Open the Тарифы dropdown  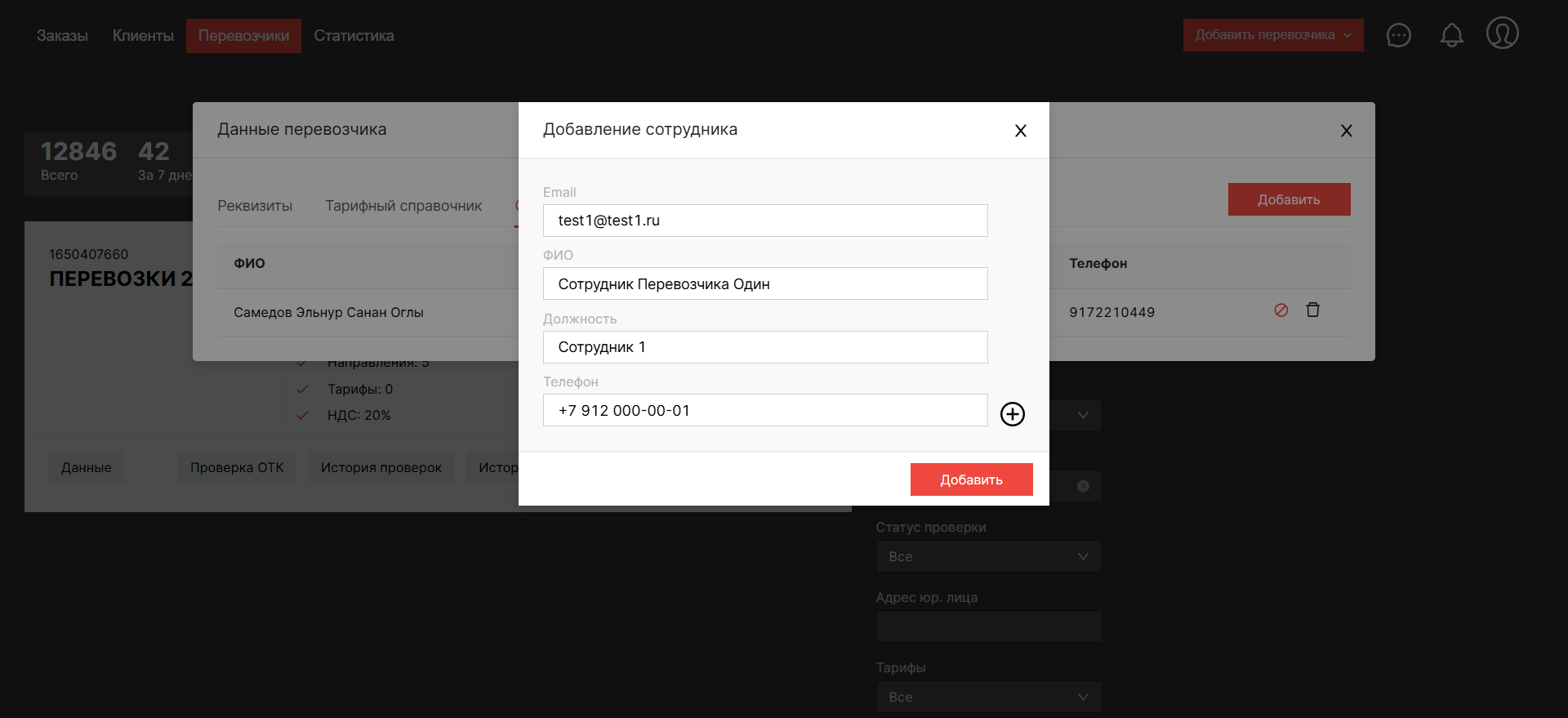tap(988, 697)
